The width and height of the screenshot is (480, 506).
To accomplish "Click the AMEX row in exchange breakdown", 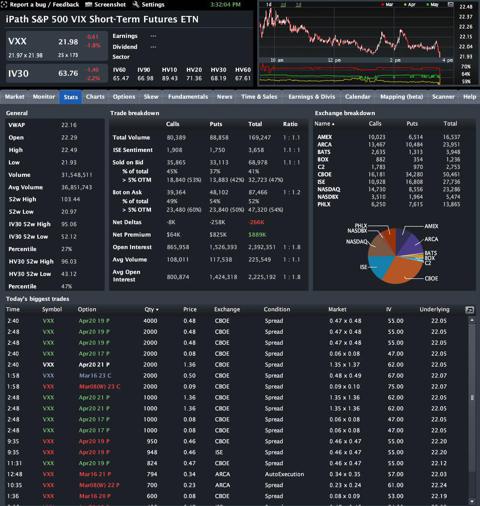I will (388, 137).
